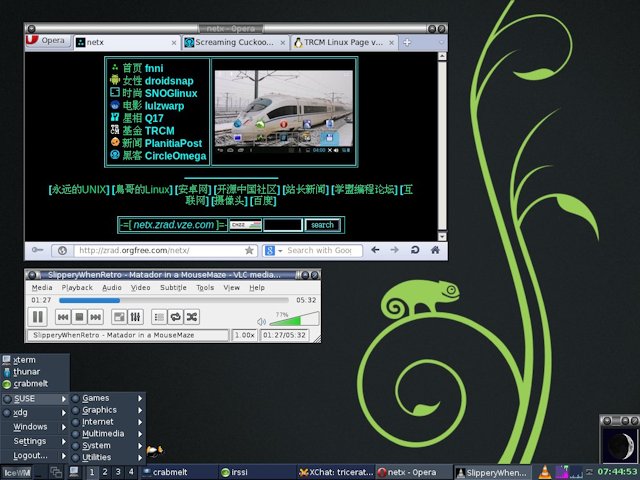Expand the Logout submenu
The width and height of the screenshot is (640, 480).
[x=35, y=456]
